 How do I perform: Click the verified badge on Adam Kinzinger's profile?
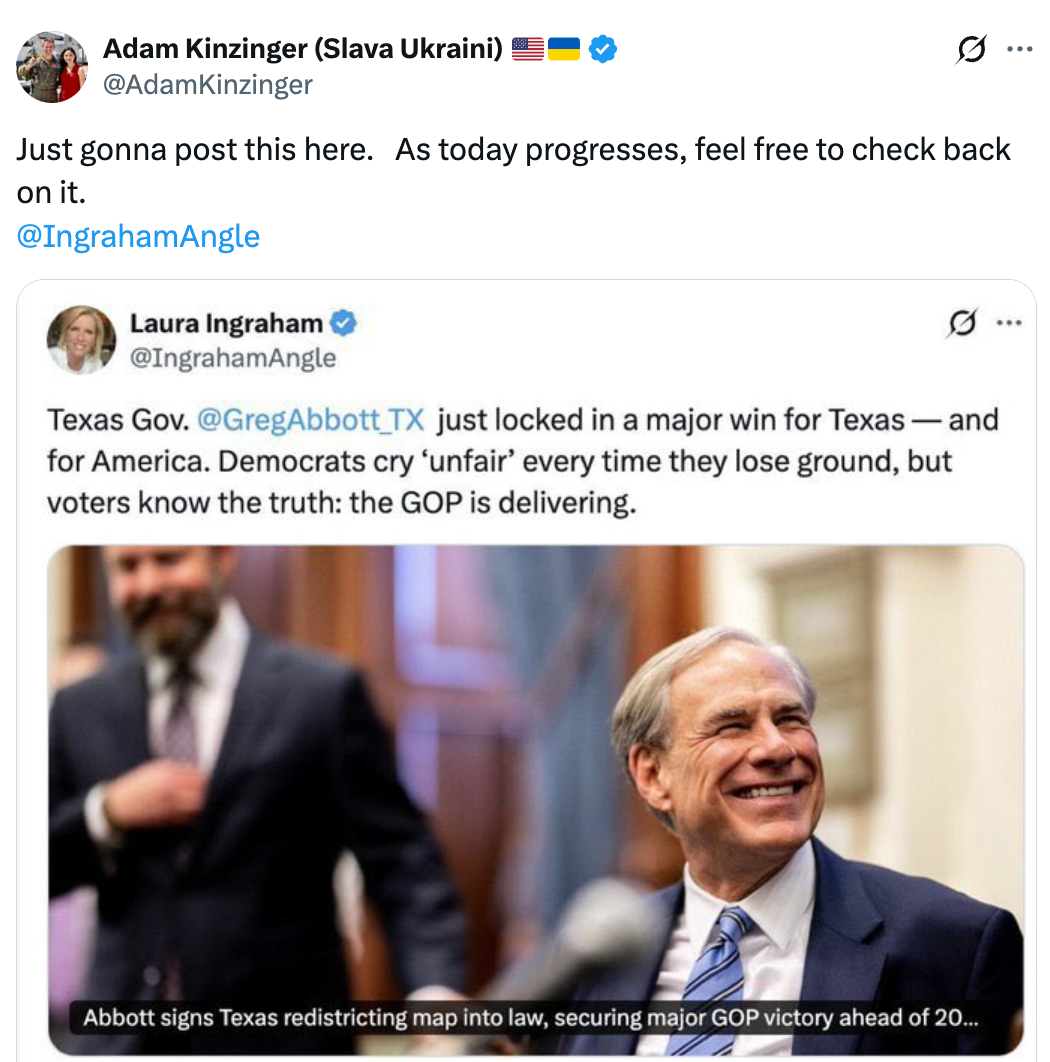click(601, 47)
